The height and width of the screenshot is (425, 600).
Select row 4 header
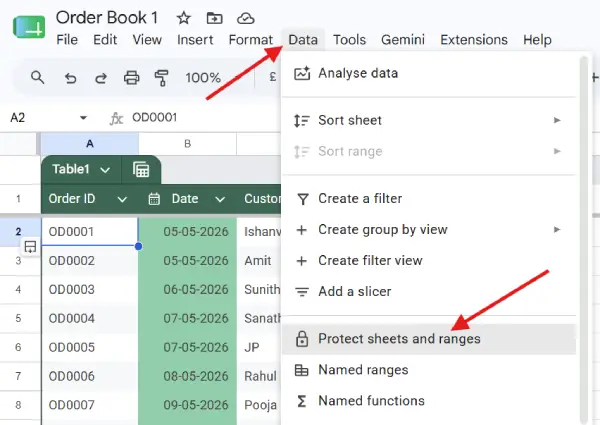click(18, 290)
